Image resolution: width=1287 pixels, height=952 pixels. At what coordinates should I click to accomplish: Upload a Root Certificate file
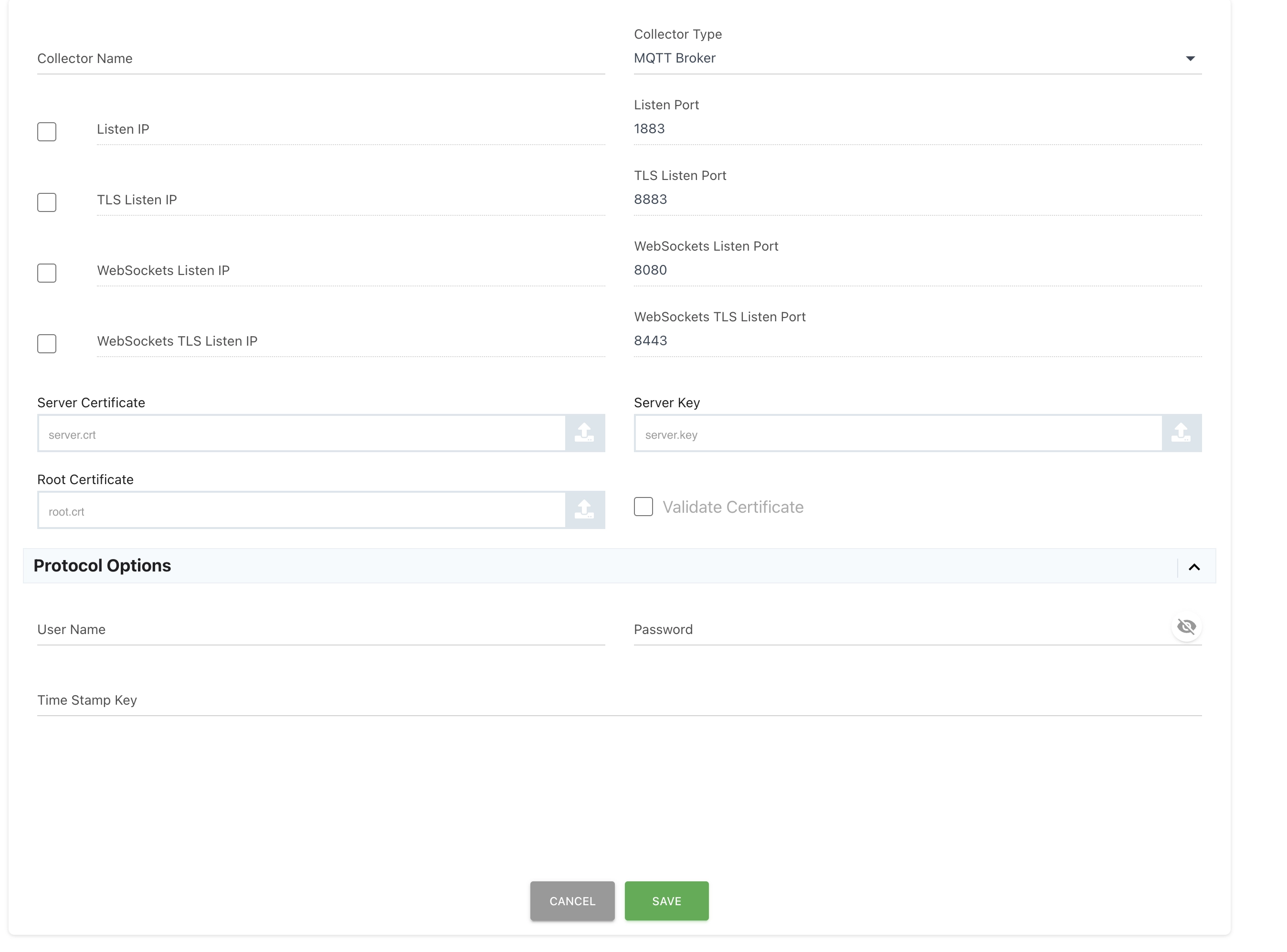[x=585, y=510]
